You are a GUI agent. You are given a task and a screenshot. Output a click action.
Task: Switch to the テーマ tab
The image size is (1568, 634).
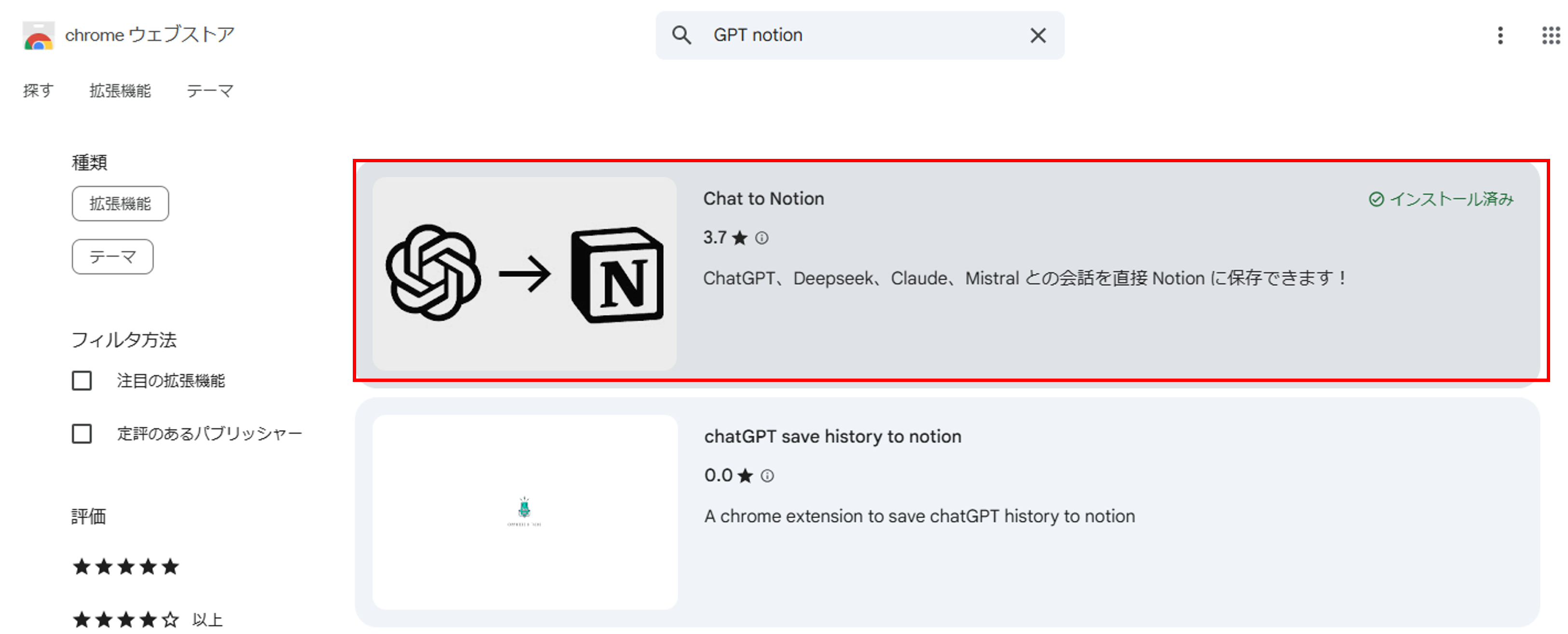pos(210,90)
